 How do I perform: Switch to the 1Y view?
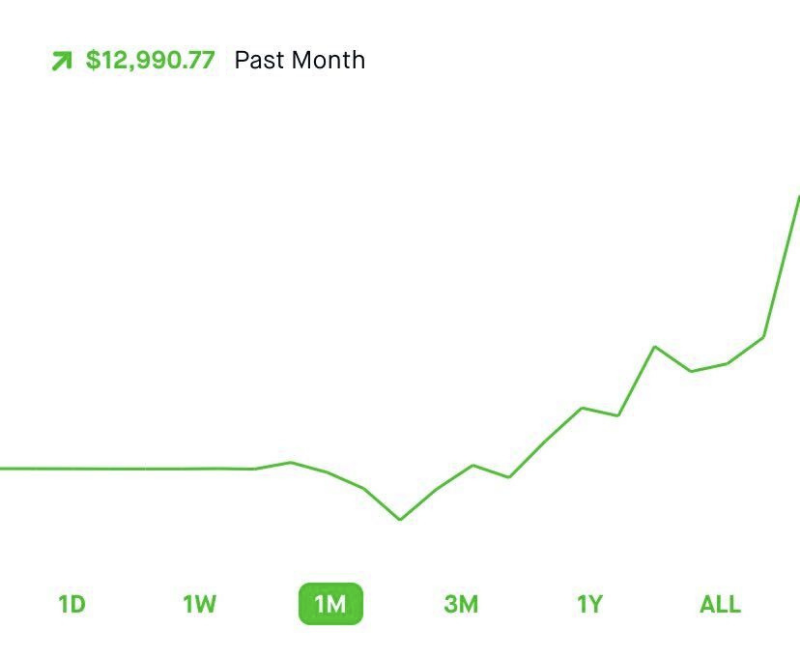pyautogui.click(x=590, y=604)
